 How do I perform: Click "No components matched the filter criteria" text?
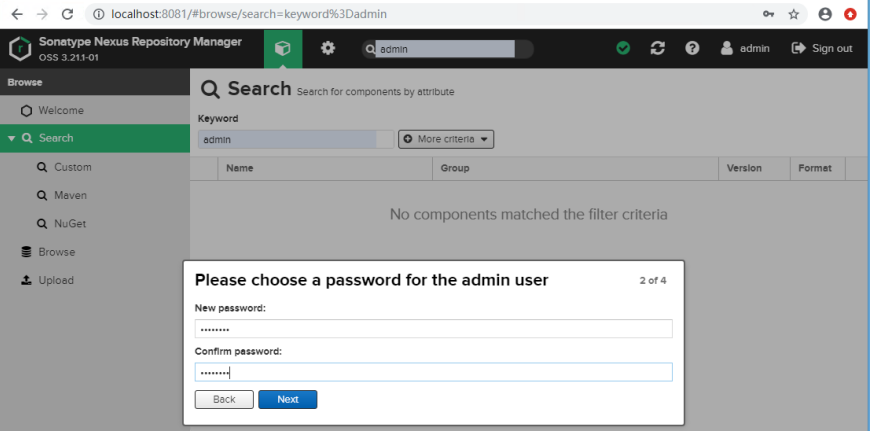coord(529,214)
